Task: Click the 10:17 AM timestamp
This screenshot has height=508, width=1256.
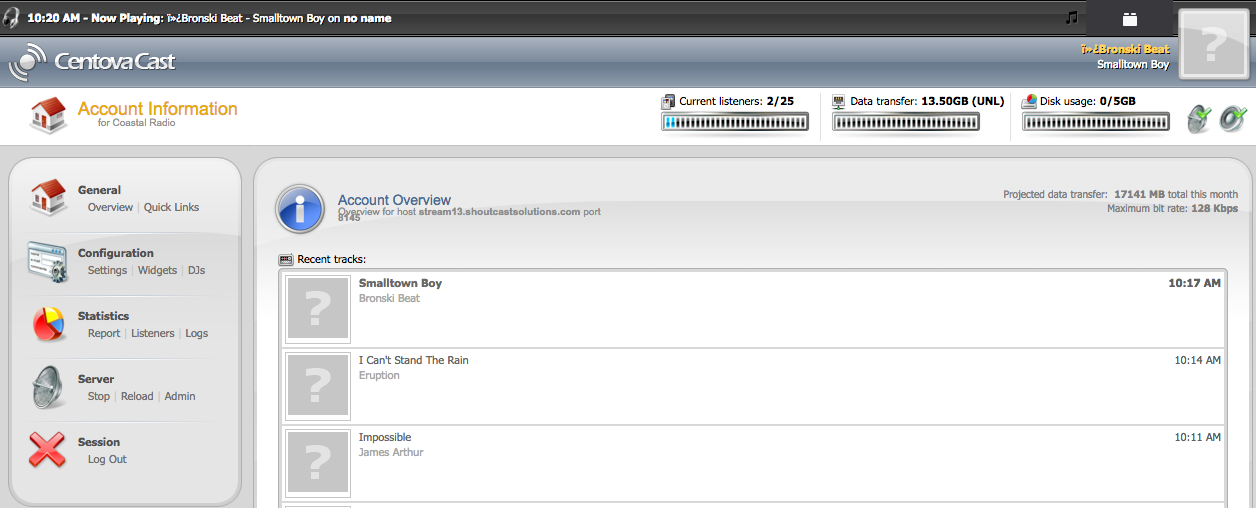Action: 1194,283
